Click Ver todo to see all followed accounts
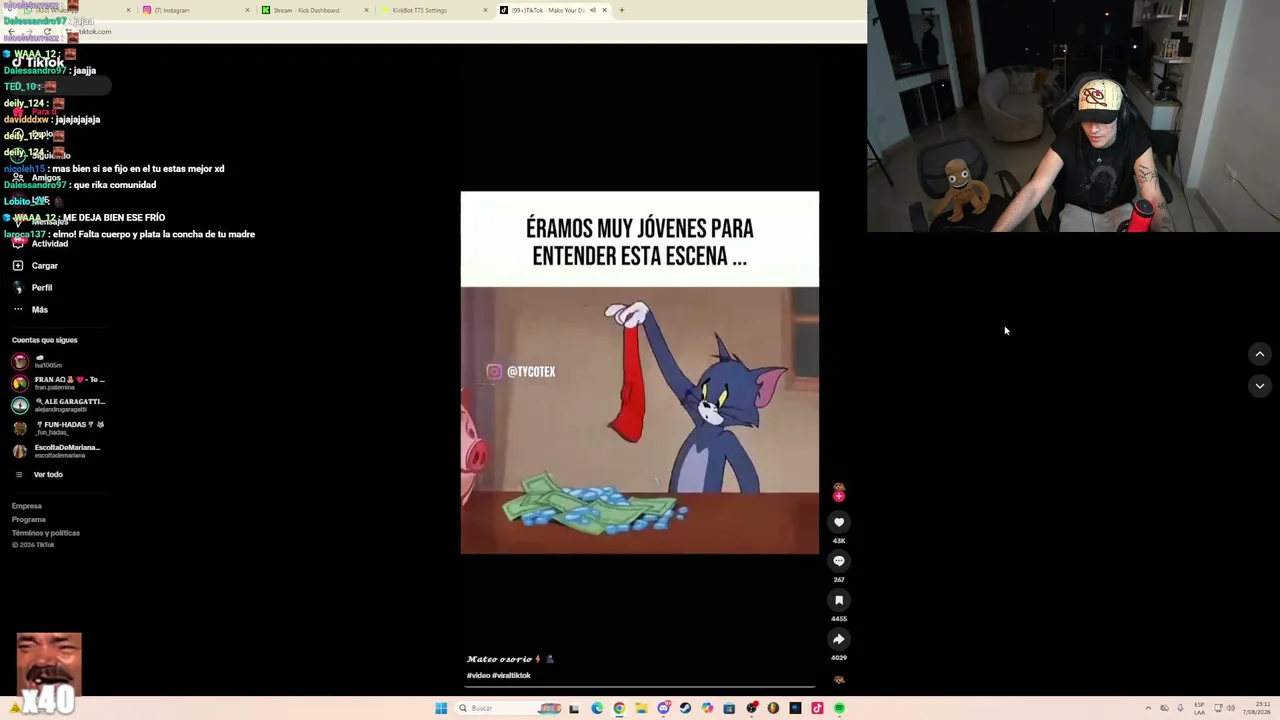Screen dimensions: 1280x720 coord(48,475)
